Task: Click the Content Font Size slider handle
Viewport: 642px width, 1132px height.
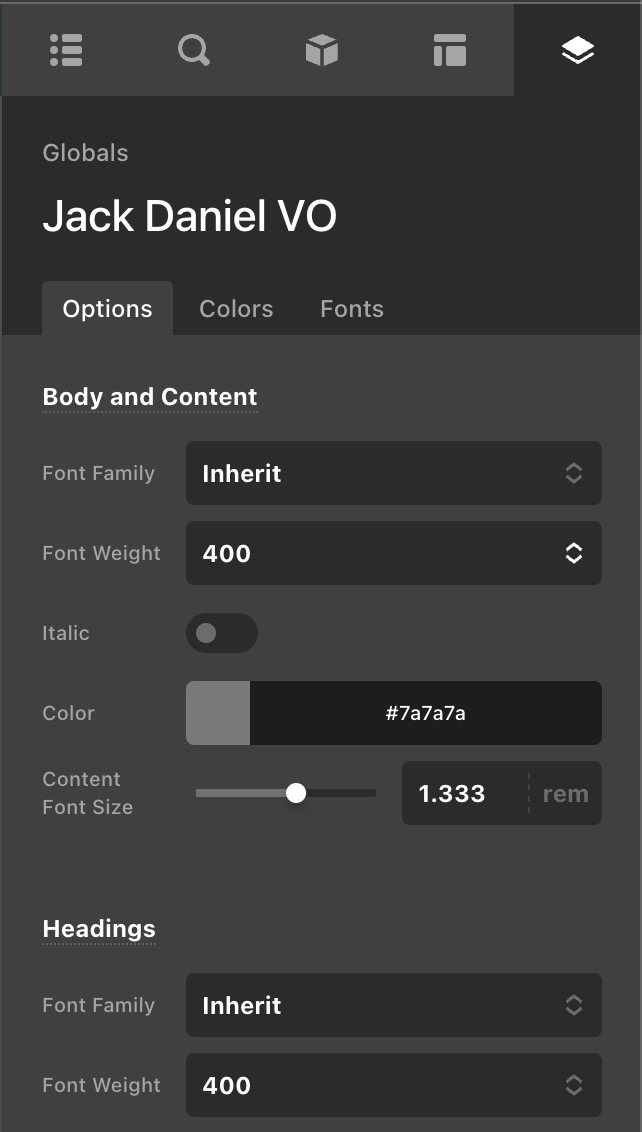Action: click(x=296, y=793)
